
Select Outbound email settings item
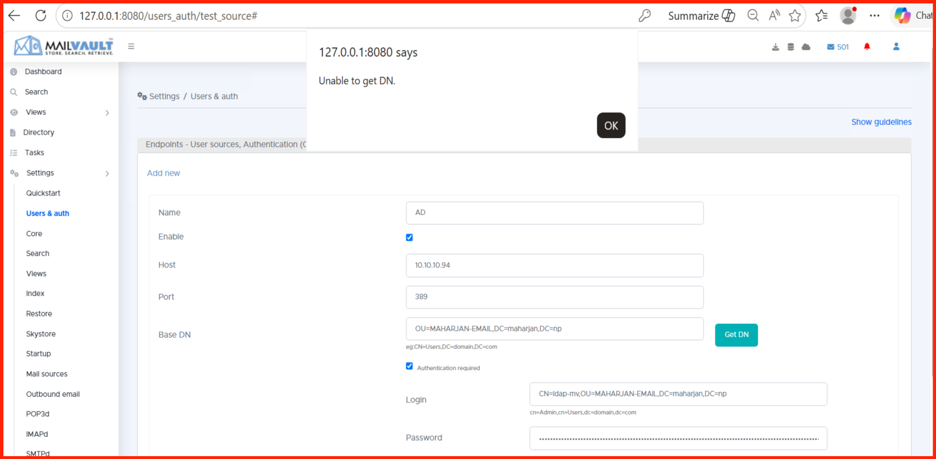(x=53, y=394)
